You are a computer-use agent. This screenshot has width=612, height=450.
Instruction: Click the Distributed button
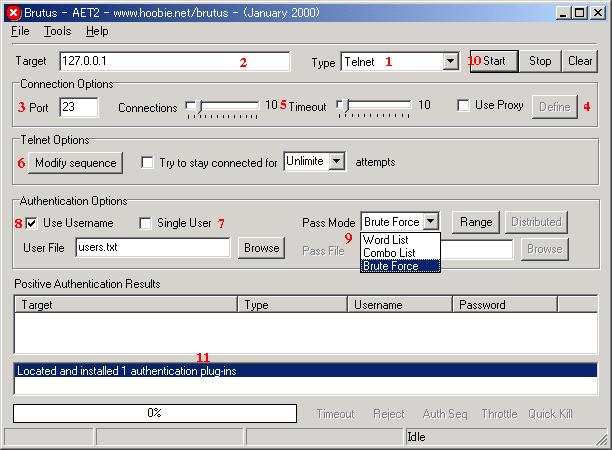tap(536, 222)
